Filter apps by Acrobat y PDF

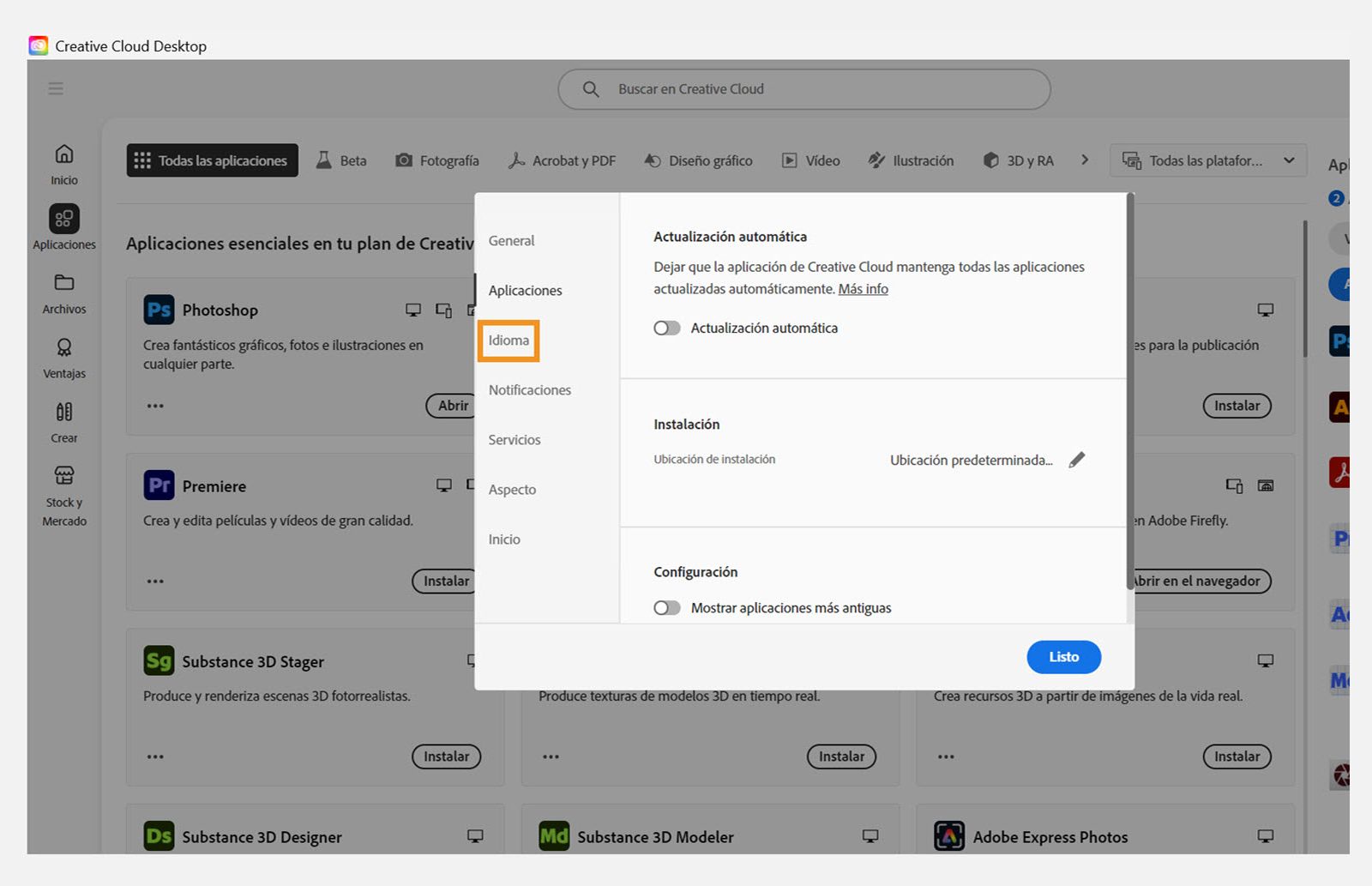click(563, 160)
